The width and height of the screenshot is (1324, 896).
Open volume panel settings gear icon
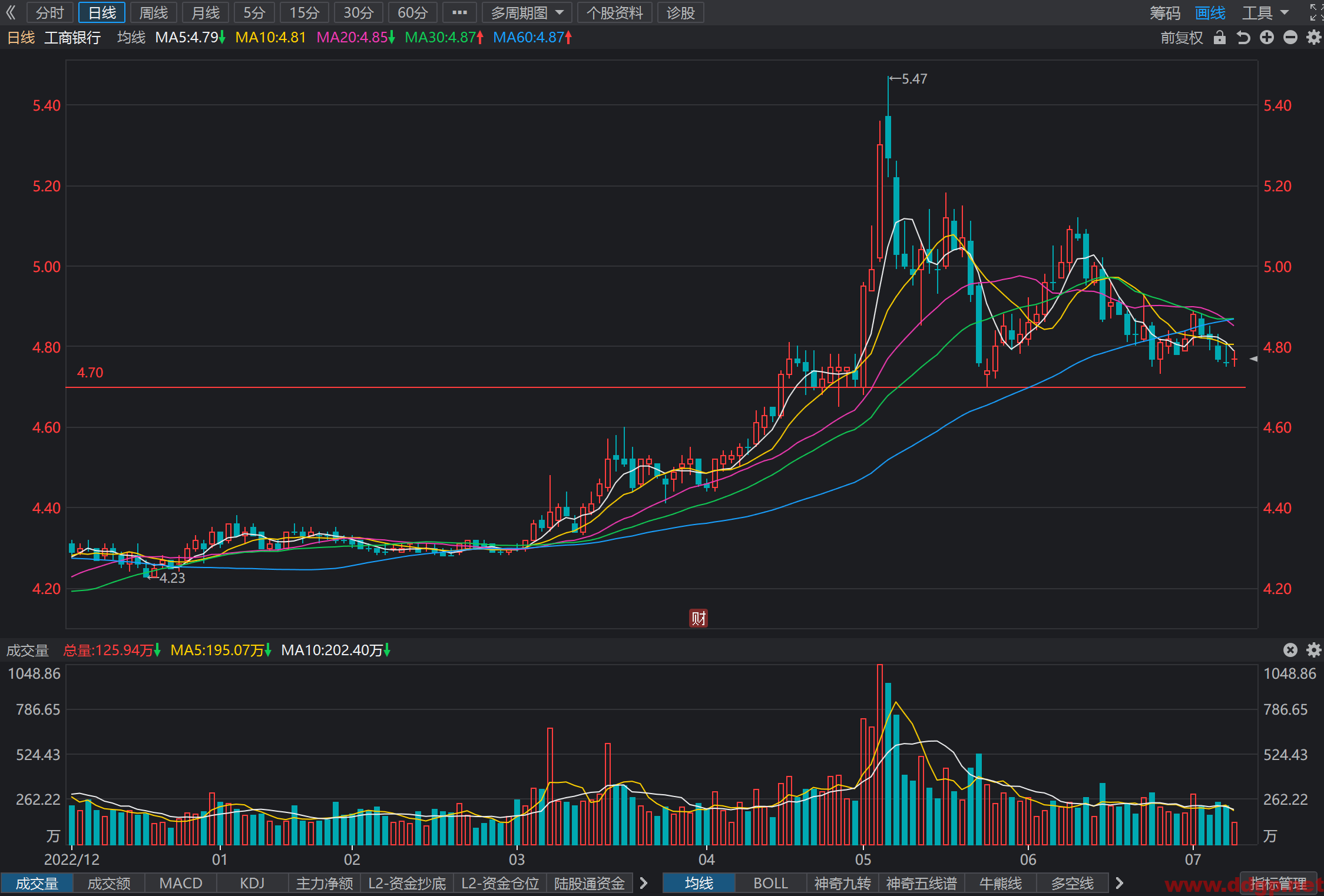pos(1313,650)
